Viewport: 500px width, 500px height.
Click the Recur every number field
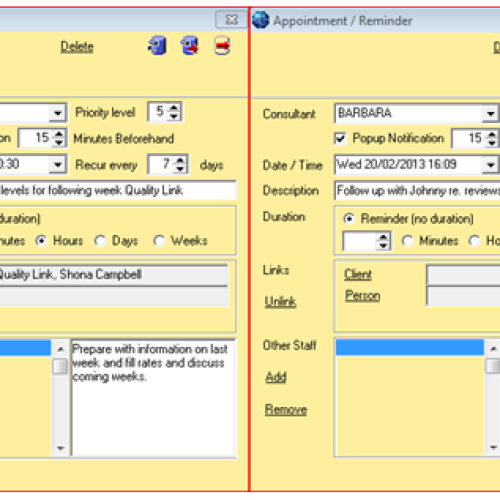pyautogui.click(x=162, y=164)
